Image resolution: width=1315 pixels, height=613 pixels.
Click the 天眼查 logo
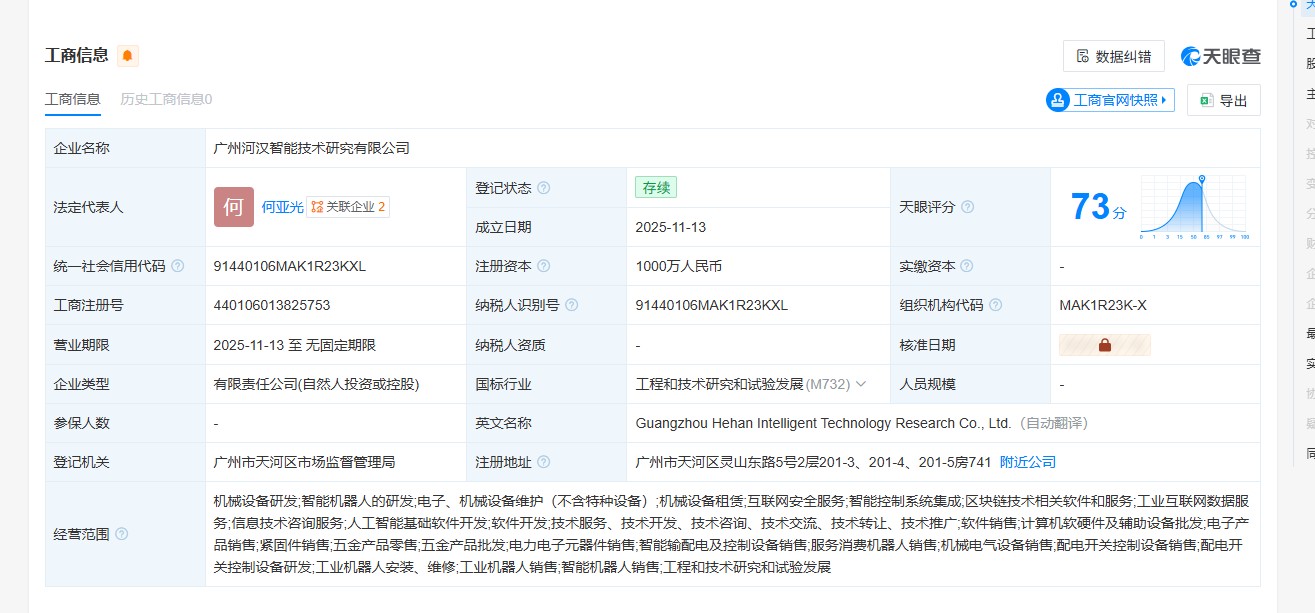click(x=1221, y=56)
